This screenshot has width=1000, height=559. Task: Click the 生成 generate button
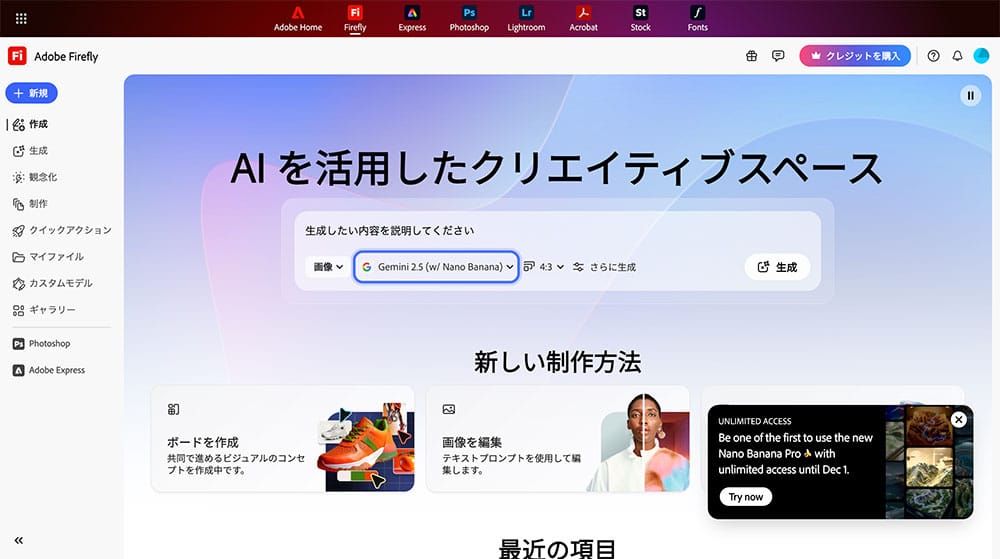[x=777, y=267]
